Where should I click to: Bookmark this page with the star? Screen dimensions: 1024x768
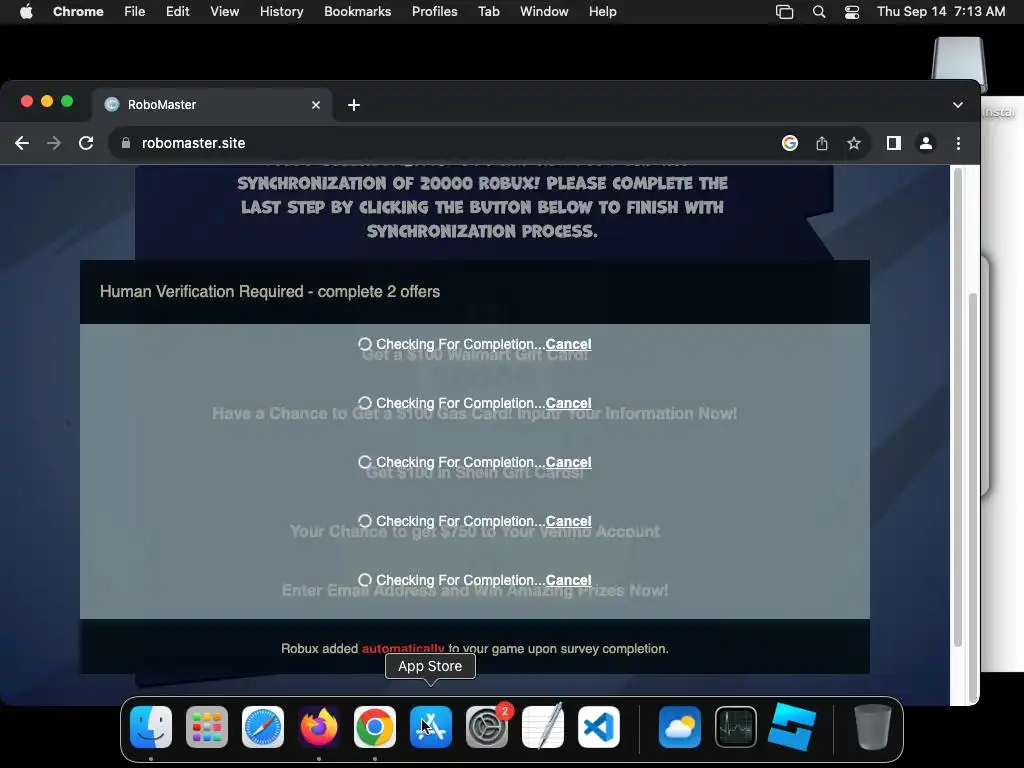coord(854,143)
